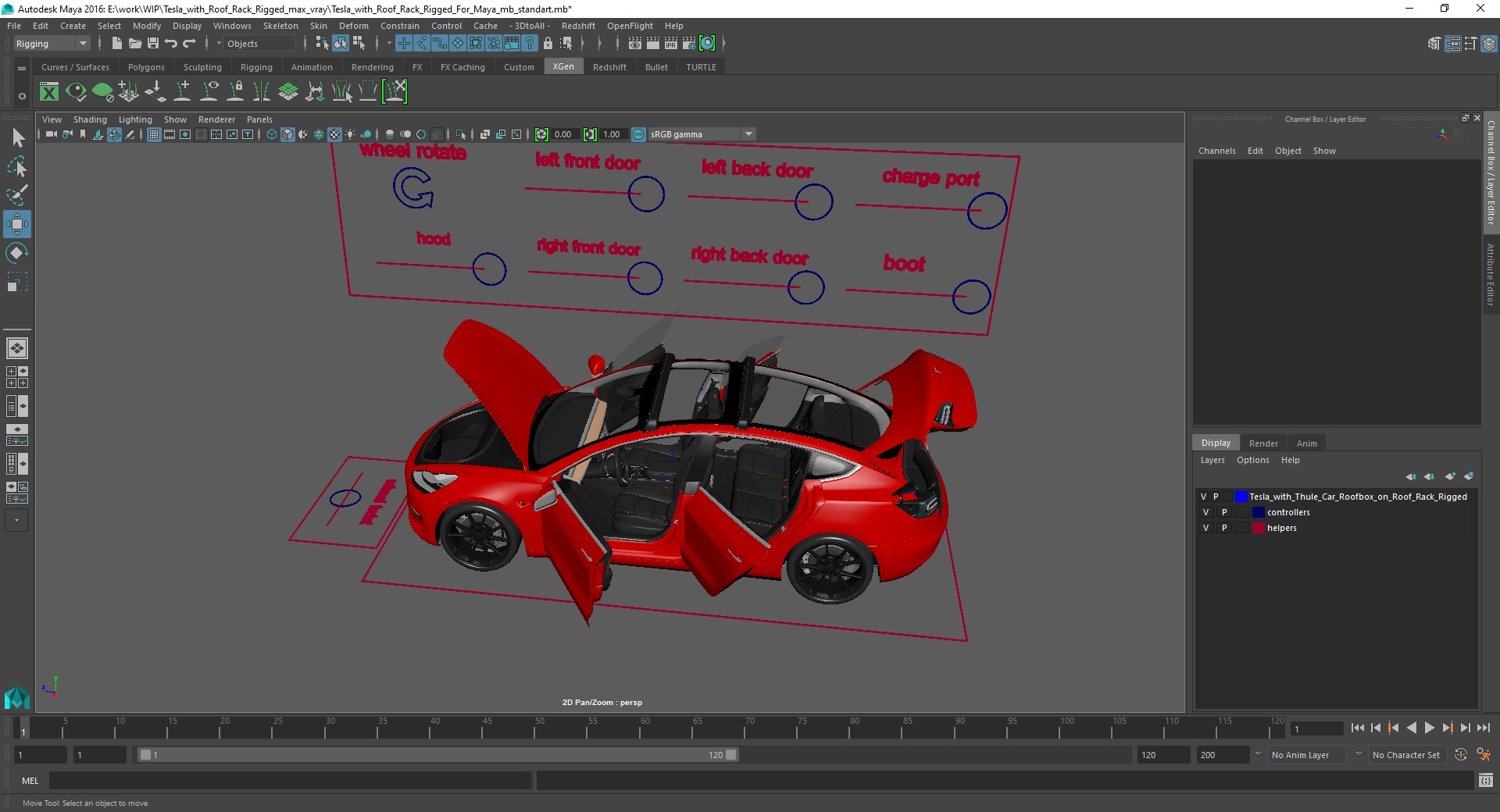Click the Auto Keyframe toggle icon

(x=1460, y=755)
